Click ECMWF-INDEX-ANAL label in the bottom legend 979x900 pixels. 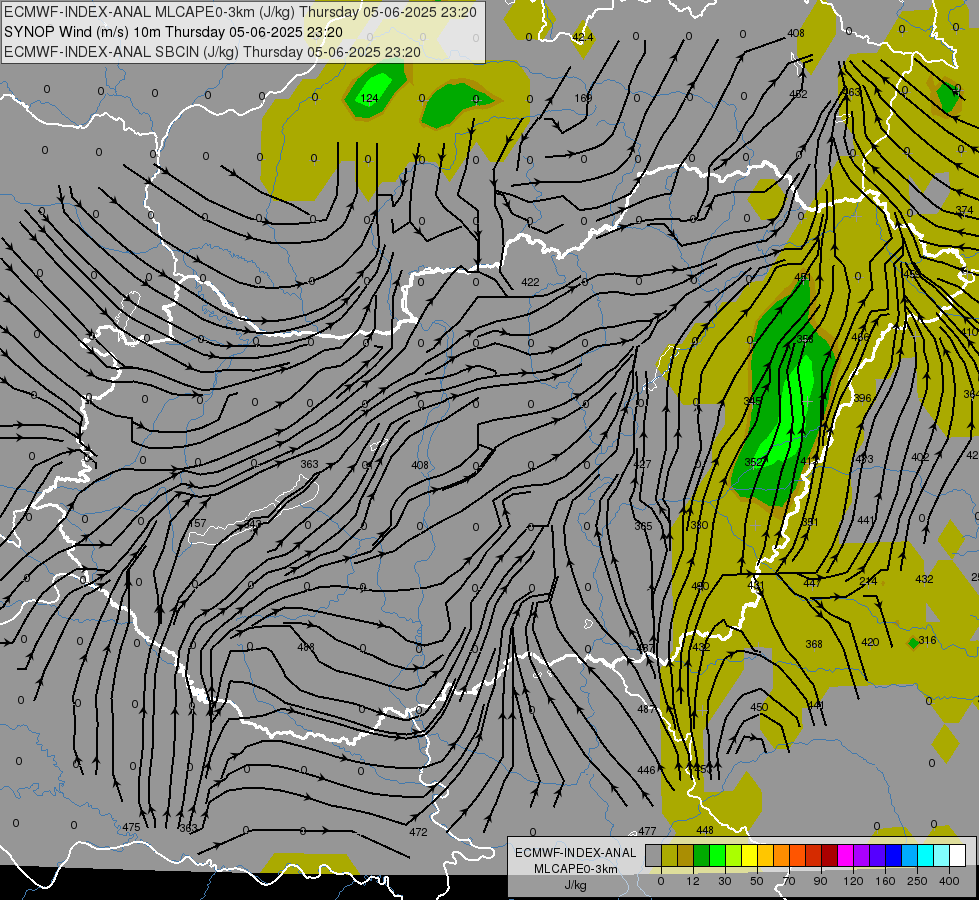pos(576,853)
